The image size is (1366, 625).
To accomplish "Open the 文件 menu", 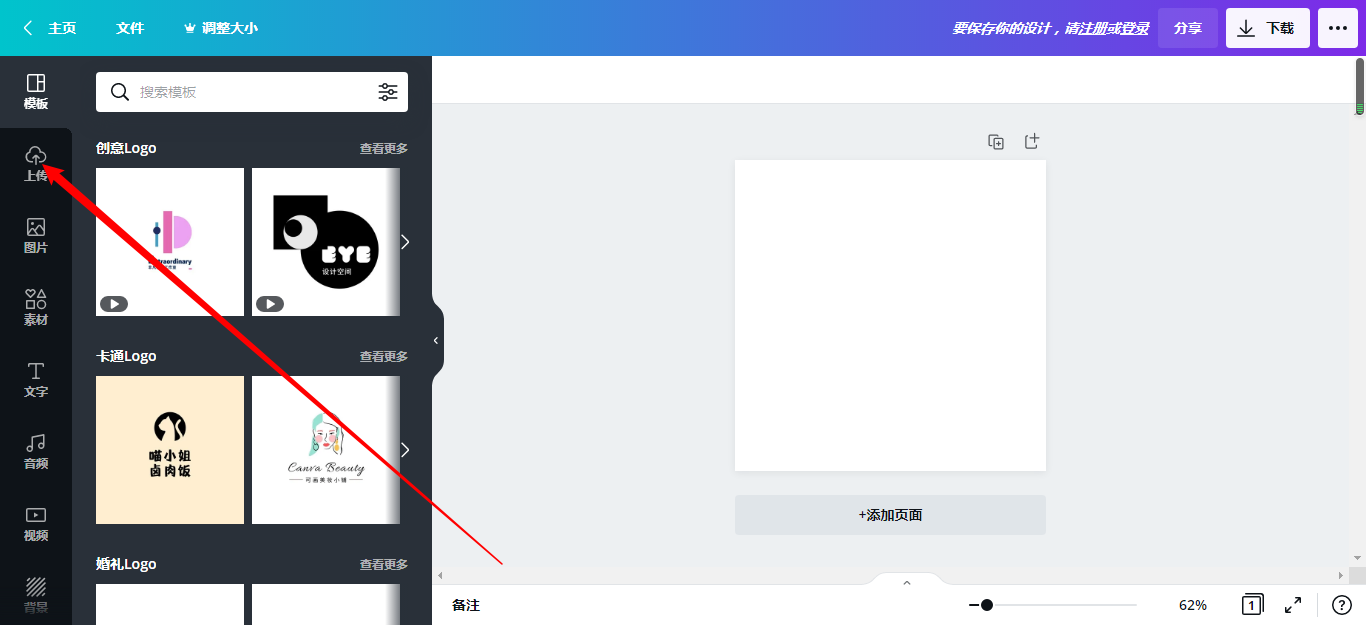I will (x=130, y=28).
